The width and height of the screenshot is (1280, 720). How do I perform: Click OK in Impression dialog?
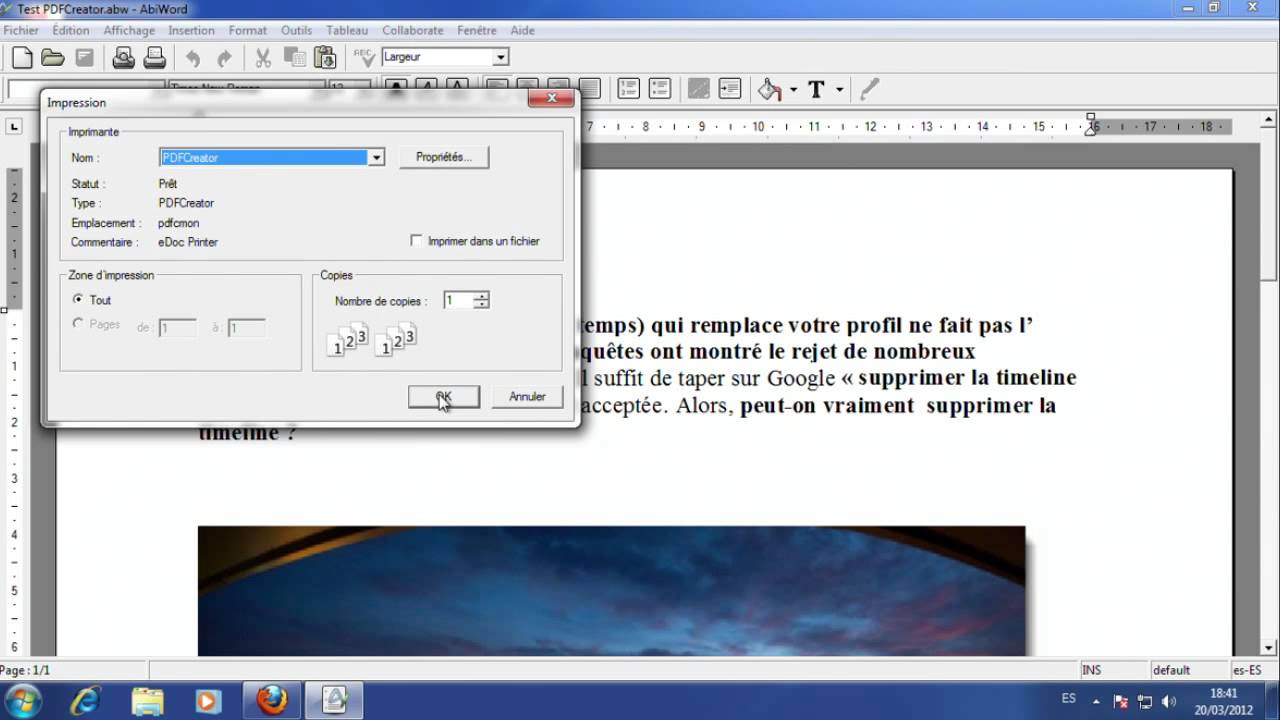[444, 397]
